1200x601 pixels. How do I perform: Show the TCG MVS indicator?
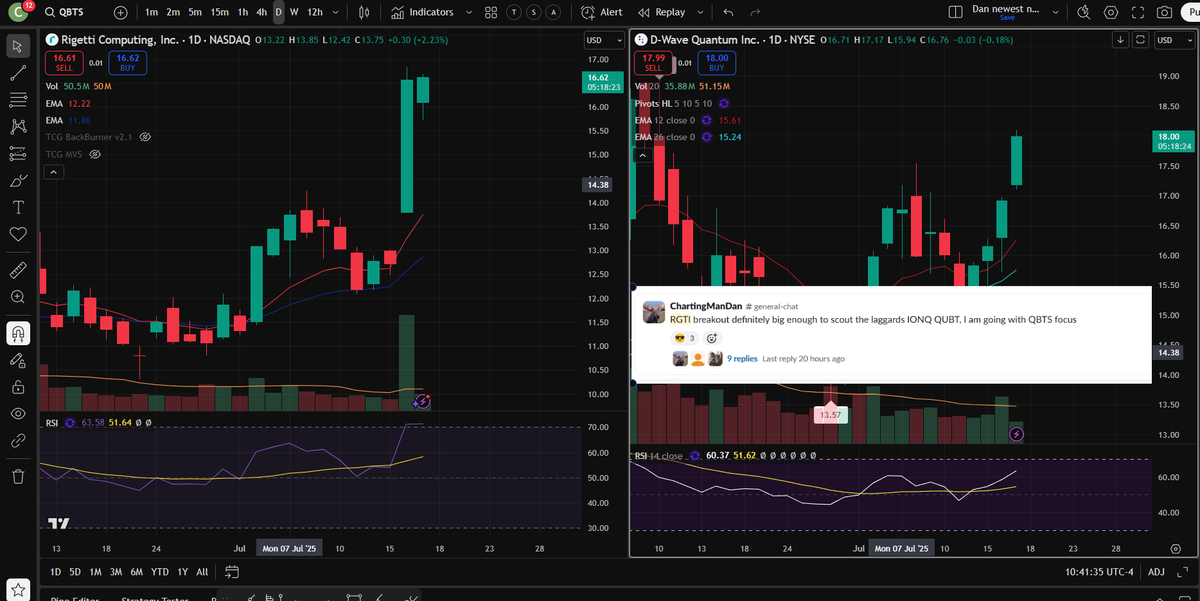pyautogui.click(x=96, y=154)
